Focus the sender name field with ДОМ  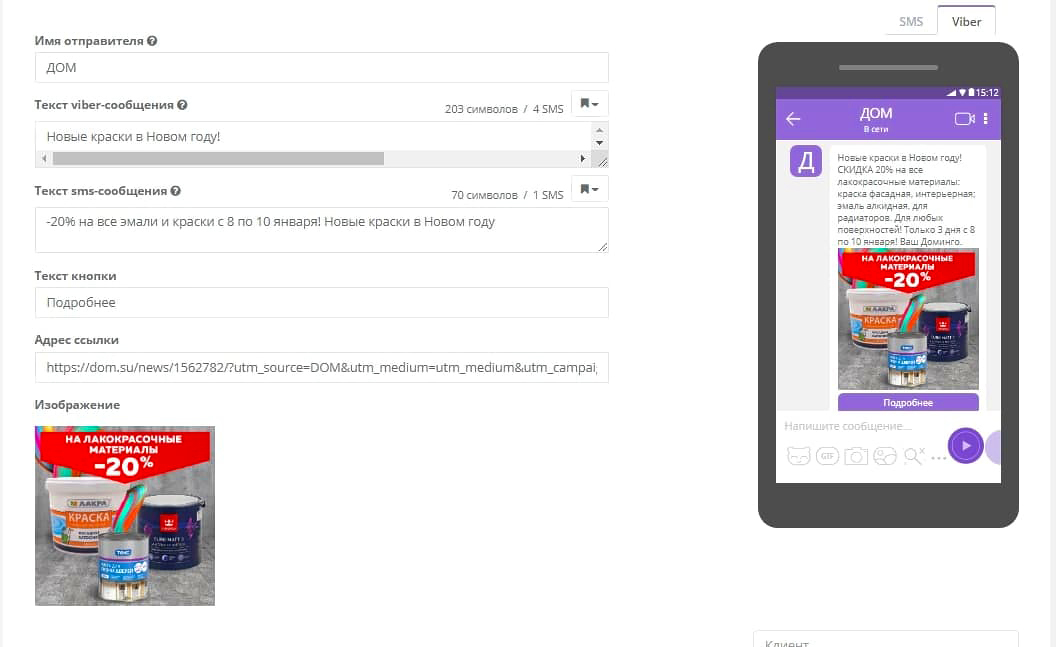click(321, 67)
